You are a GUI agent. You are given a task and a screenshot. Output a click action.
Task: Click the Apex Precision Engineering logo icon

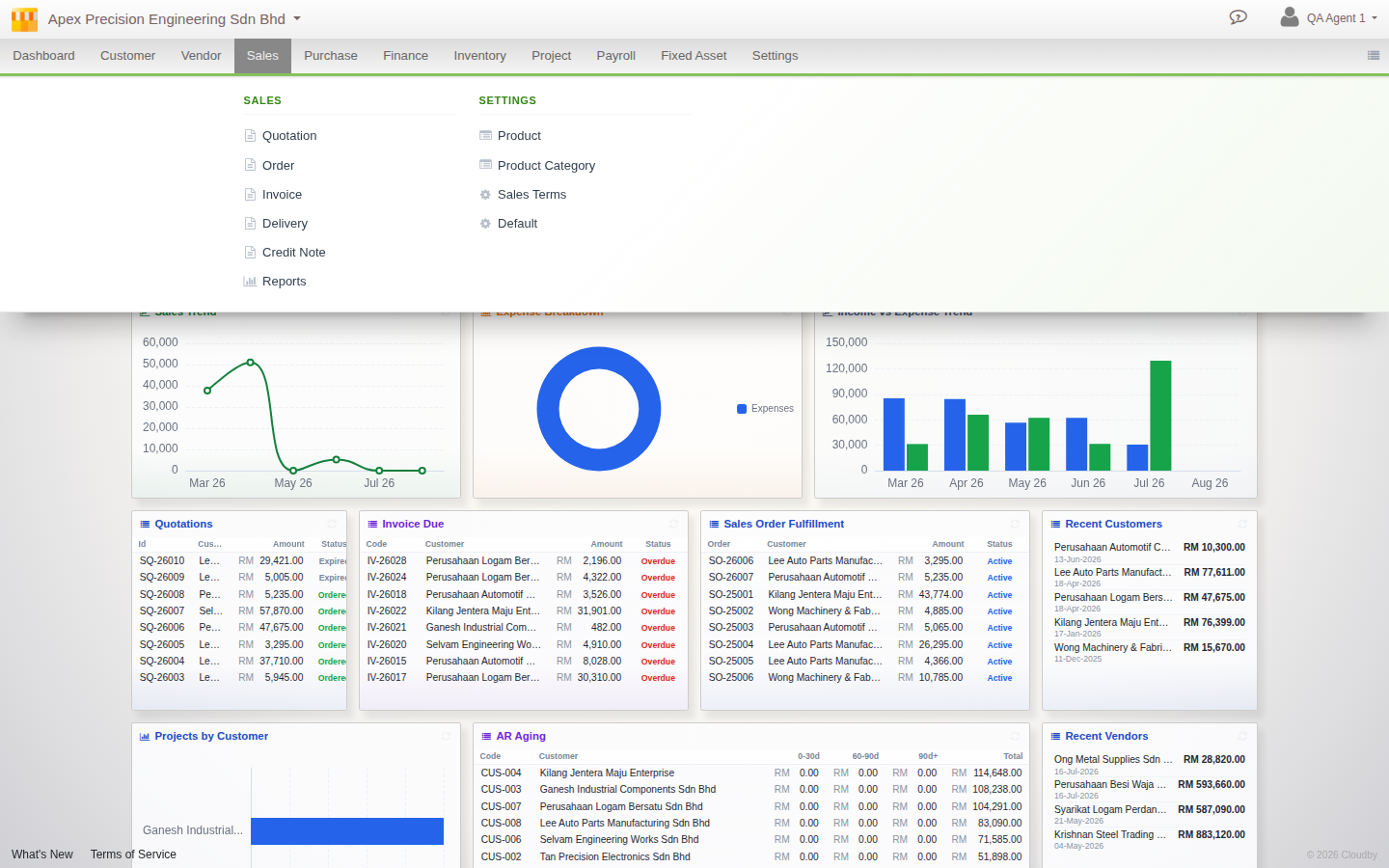pos(24,19)
